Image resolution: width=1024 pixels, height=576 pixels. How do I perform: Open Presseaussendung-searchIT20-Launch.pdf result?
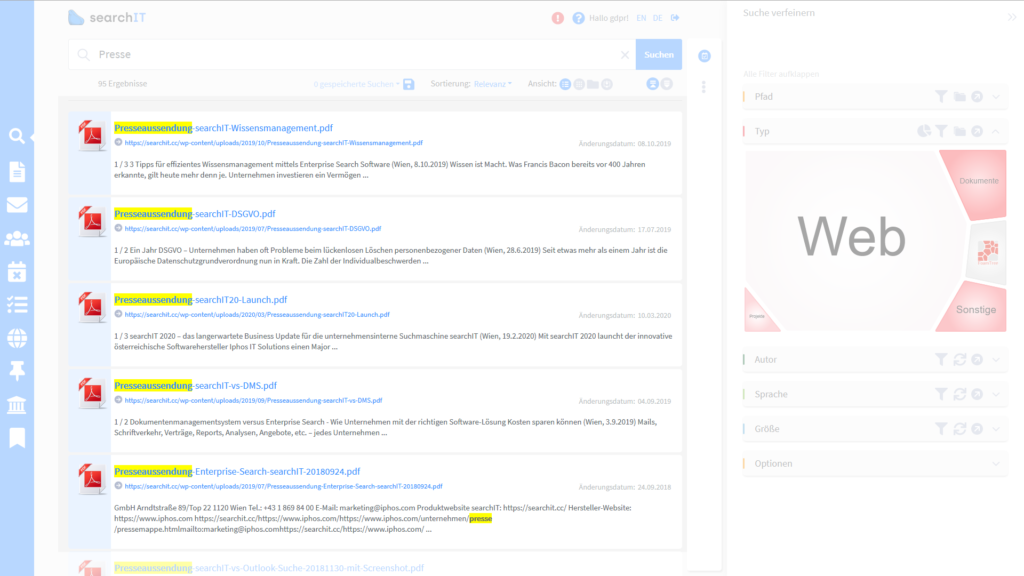pyautogui.click(x=200, y=300)
